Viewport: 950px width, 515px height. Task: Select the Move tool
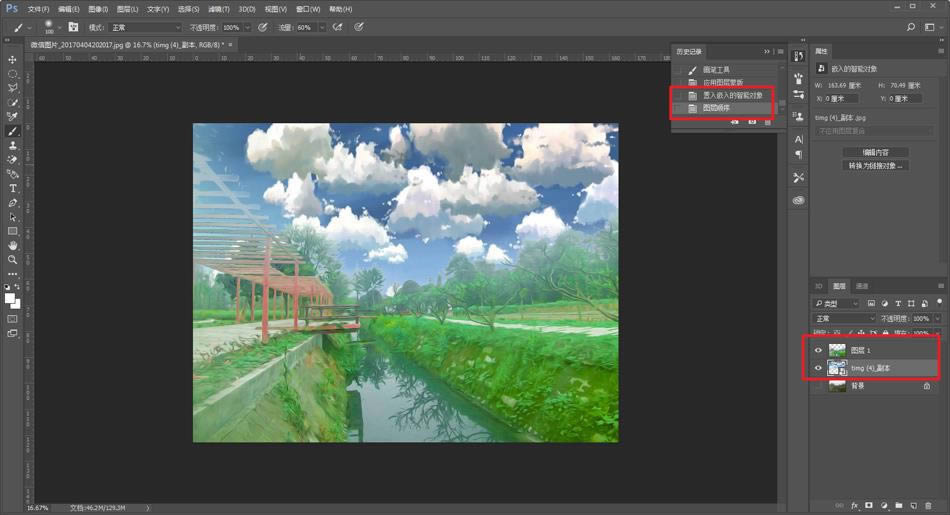[13, 60]
